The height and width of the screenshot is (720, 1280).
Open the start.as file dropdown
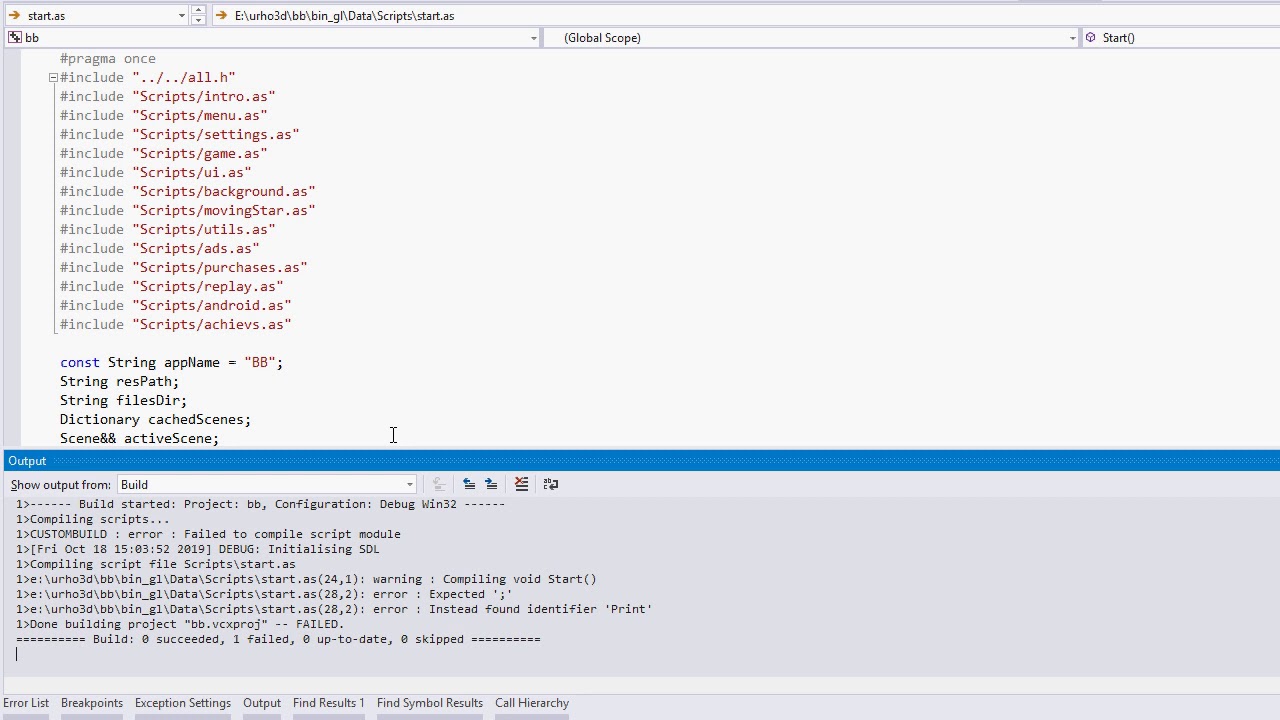tap(181, 16)
